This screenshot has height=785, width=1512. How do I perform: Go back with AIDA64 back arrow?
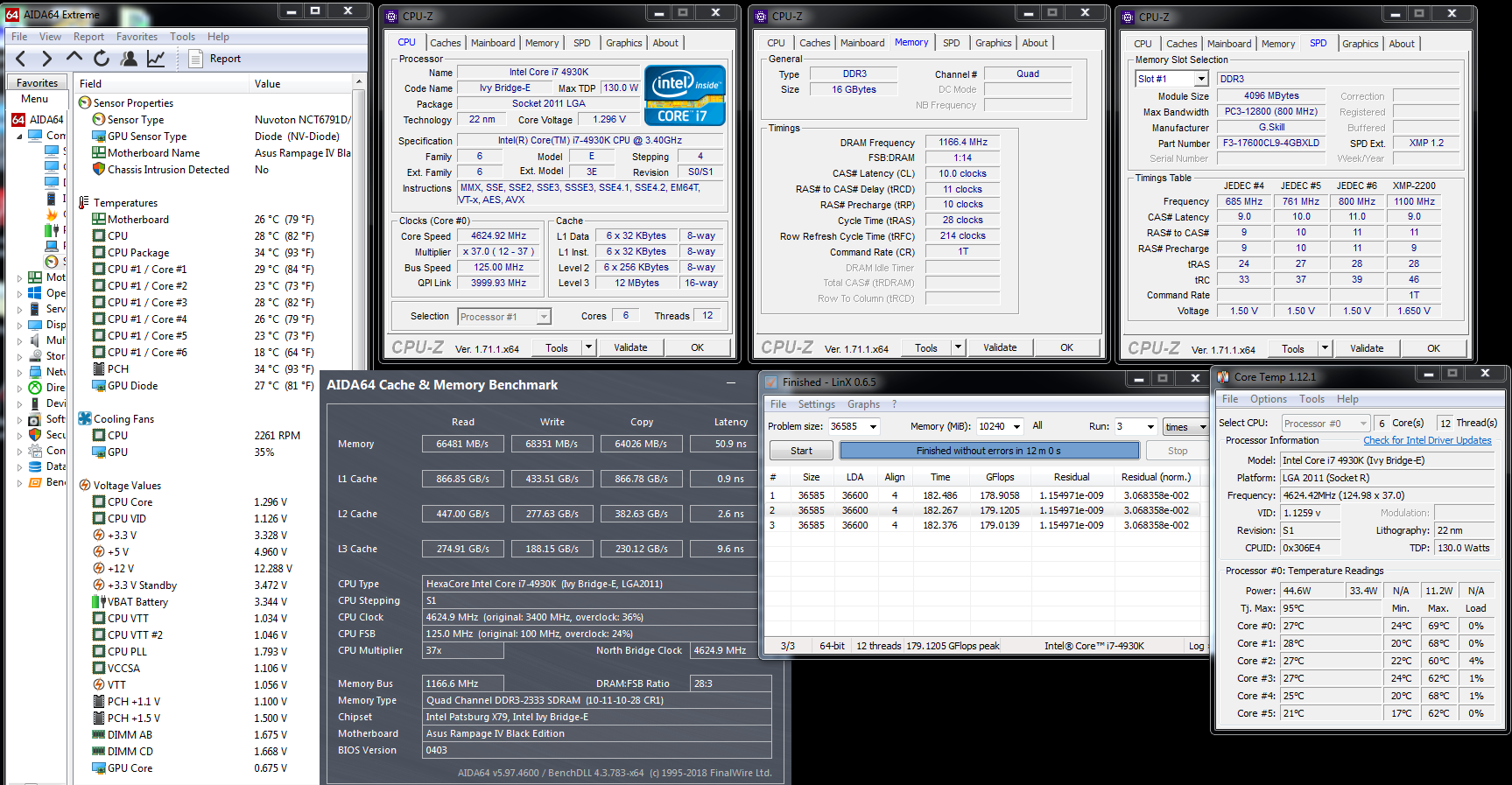(21, 59)
